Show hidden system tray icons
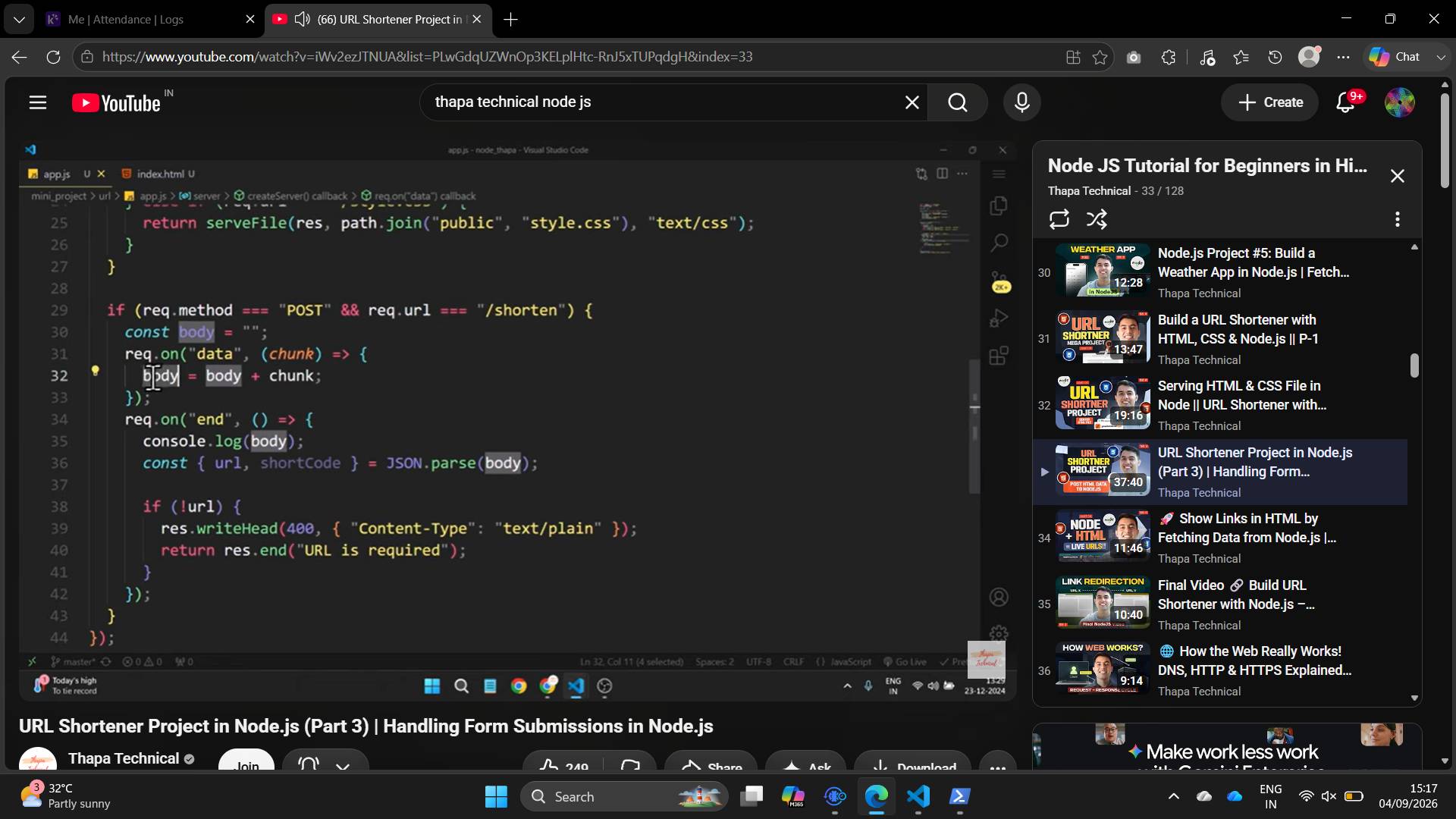 pyautogui.click(x=1173, y=796)
